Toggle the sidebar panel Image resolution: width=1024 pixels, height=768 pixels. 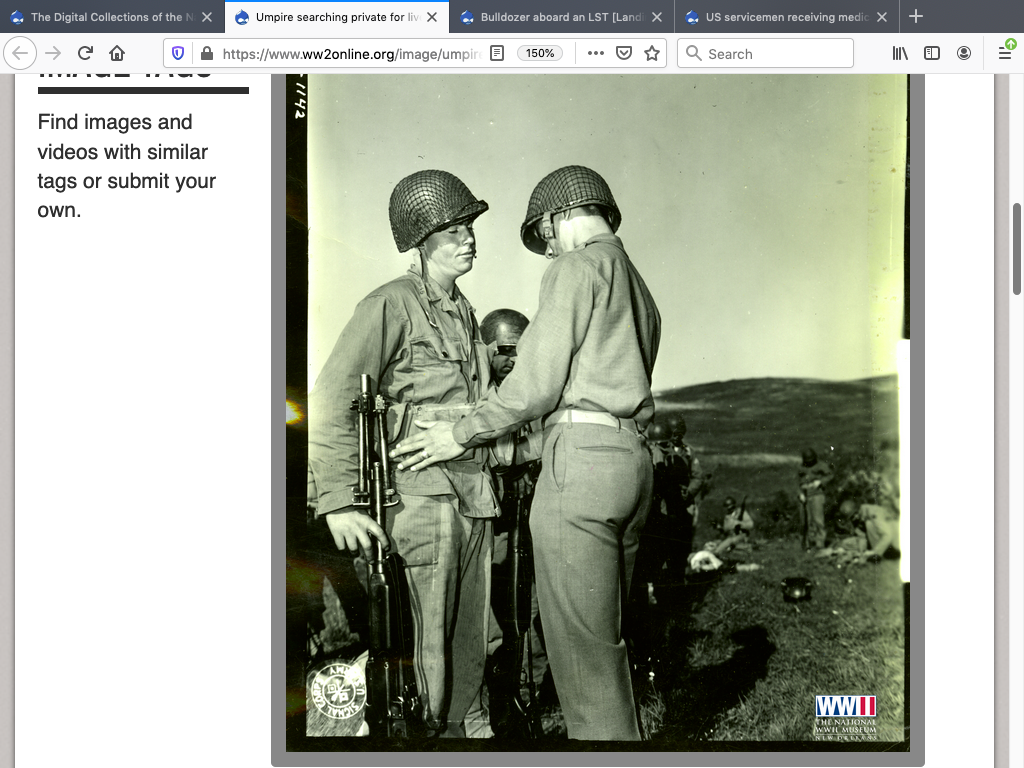tap(932, 53)
